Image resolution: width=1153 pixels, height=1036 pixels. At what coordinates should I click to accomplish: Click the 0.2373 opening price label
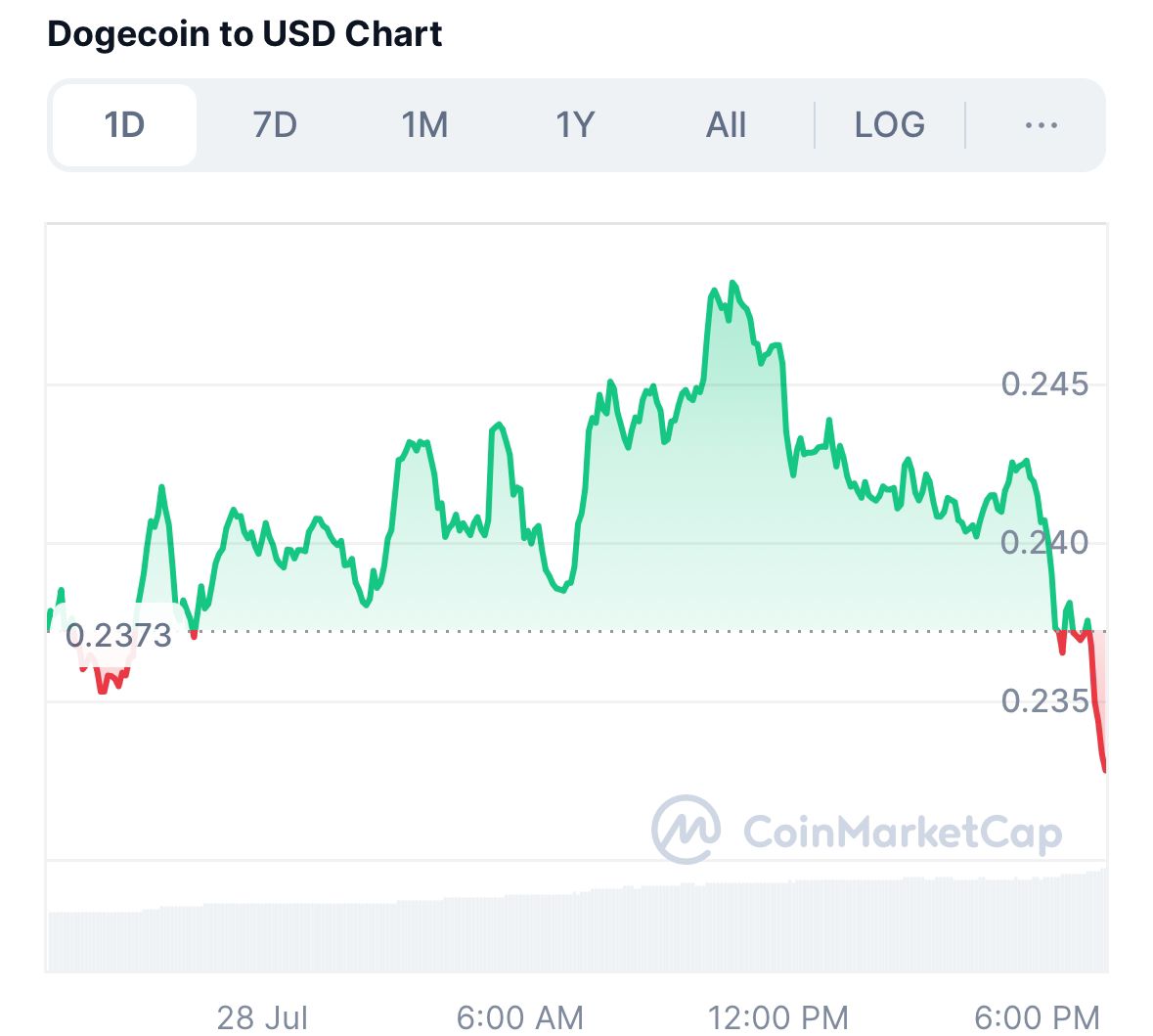[118, 636]
